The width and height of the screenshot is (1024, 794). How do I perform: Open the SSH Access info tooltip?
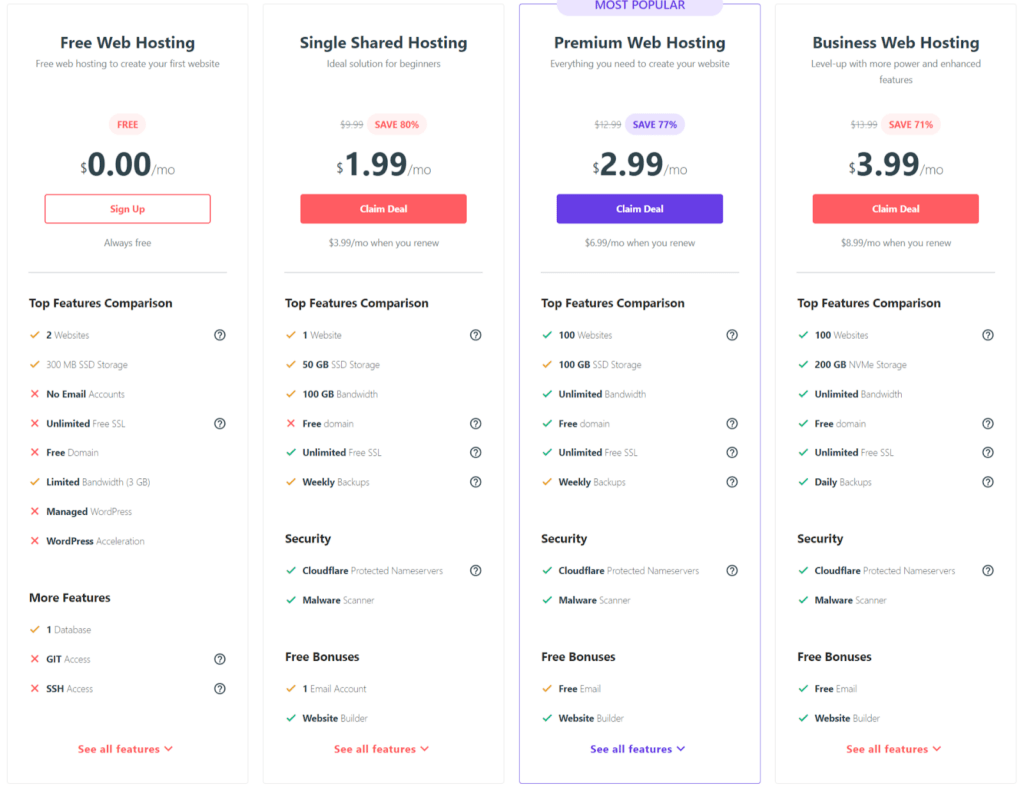pyautogui.click(x=220, y=688)
